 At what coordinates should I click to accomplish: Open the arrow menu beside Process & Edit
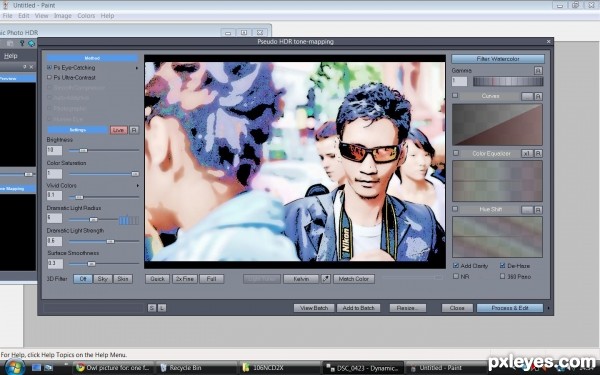coord(548,308)
